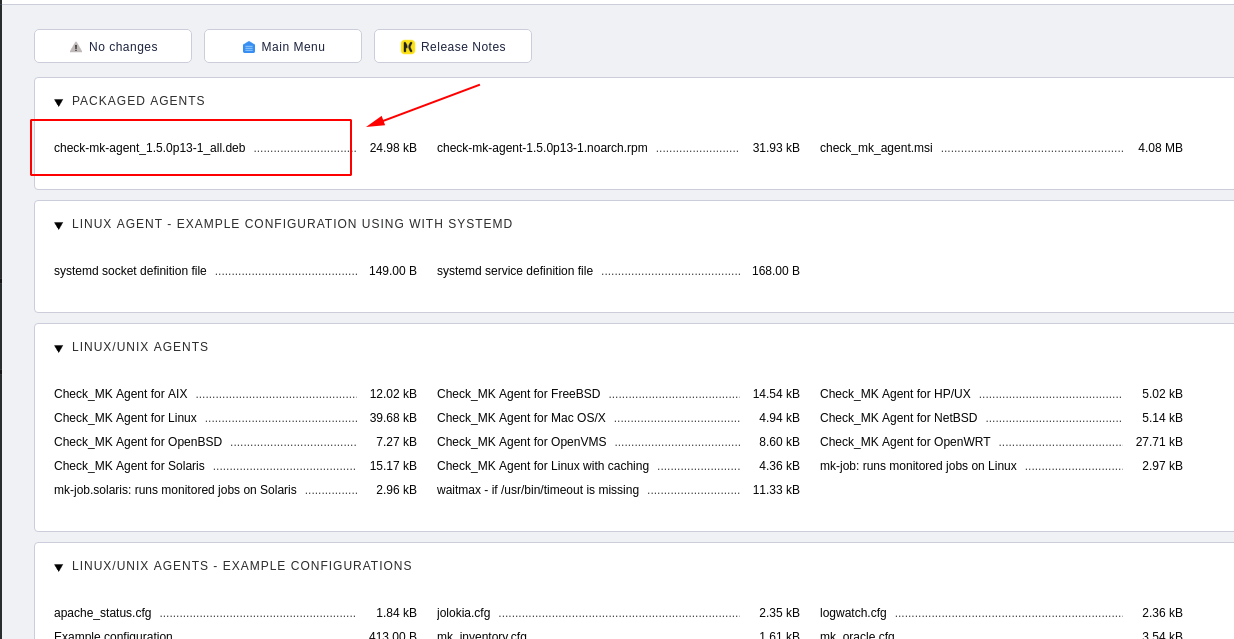1234x639 pixels.
Task: Click the No changes warning icon
Action: click(76, 47)
